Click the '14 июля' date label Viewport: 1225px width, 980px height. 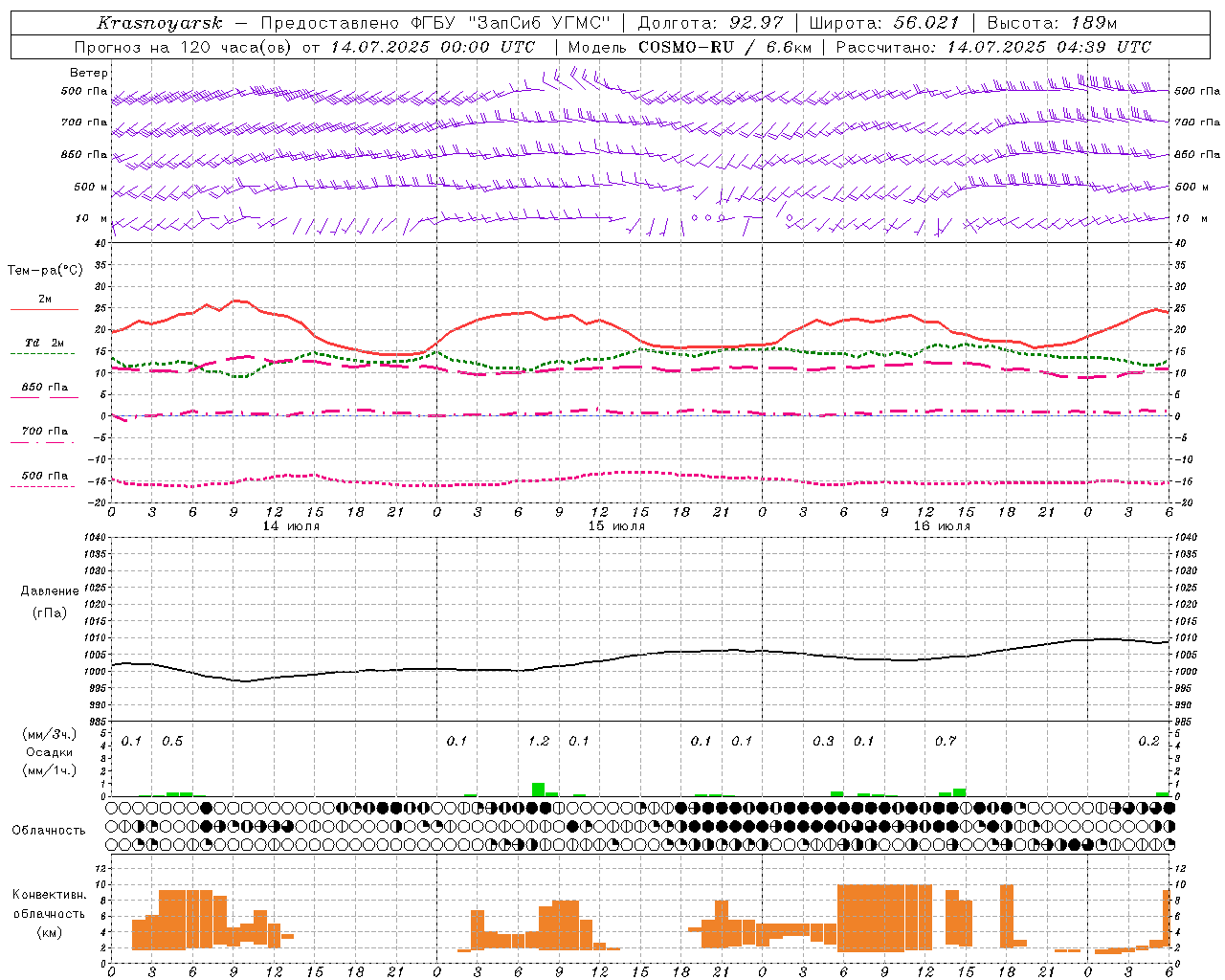tap(291, 526)
